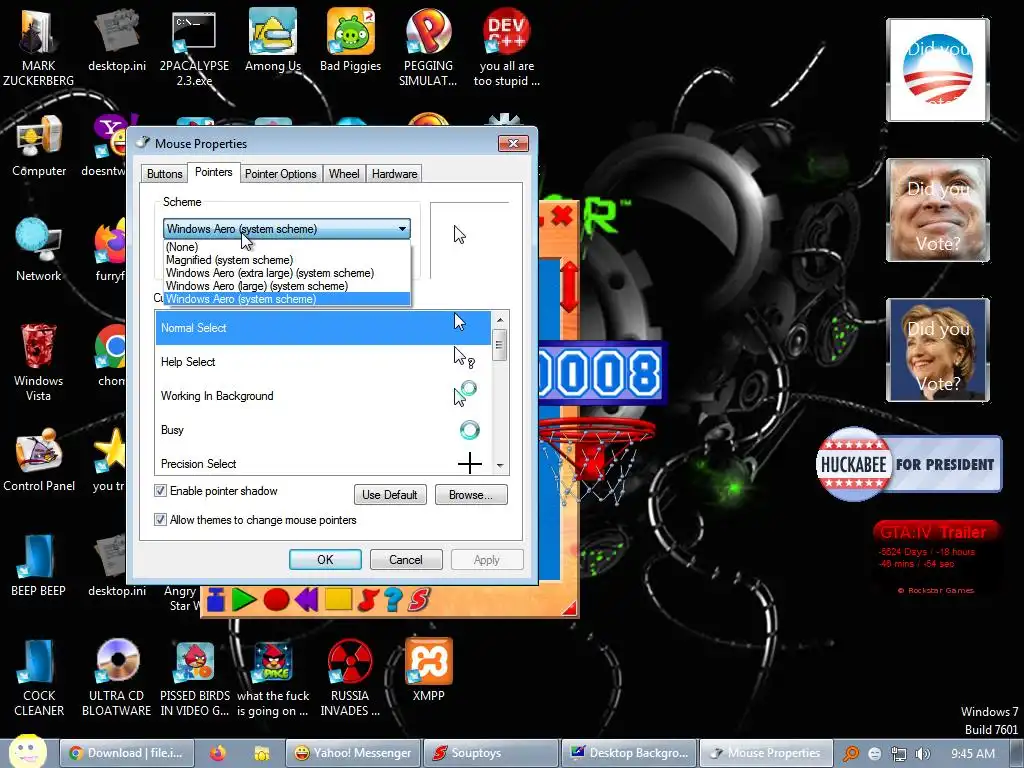Click the Cancel button
The width and height of the screenshot is (1024, 768).
[x=406, y=560]
